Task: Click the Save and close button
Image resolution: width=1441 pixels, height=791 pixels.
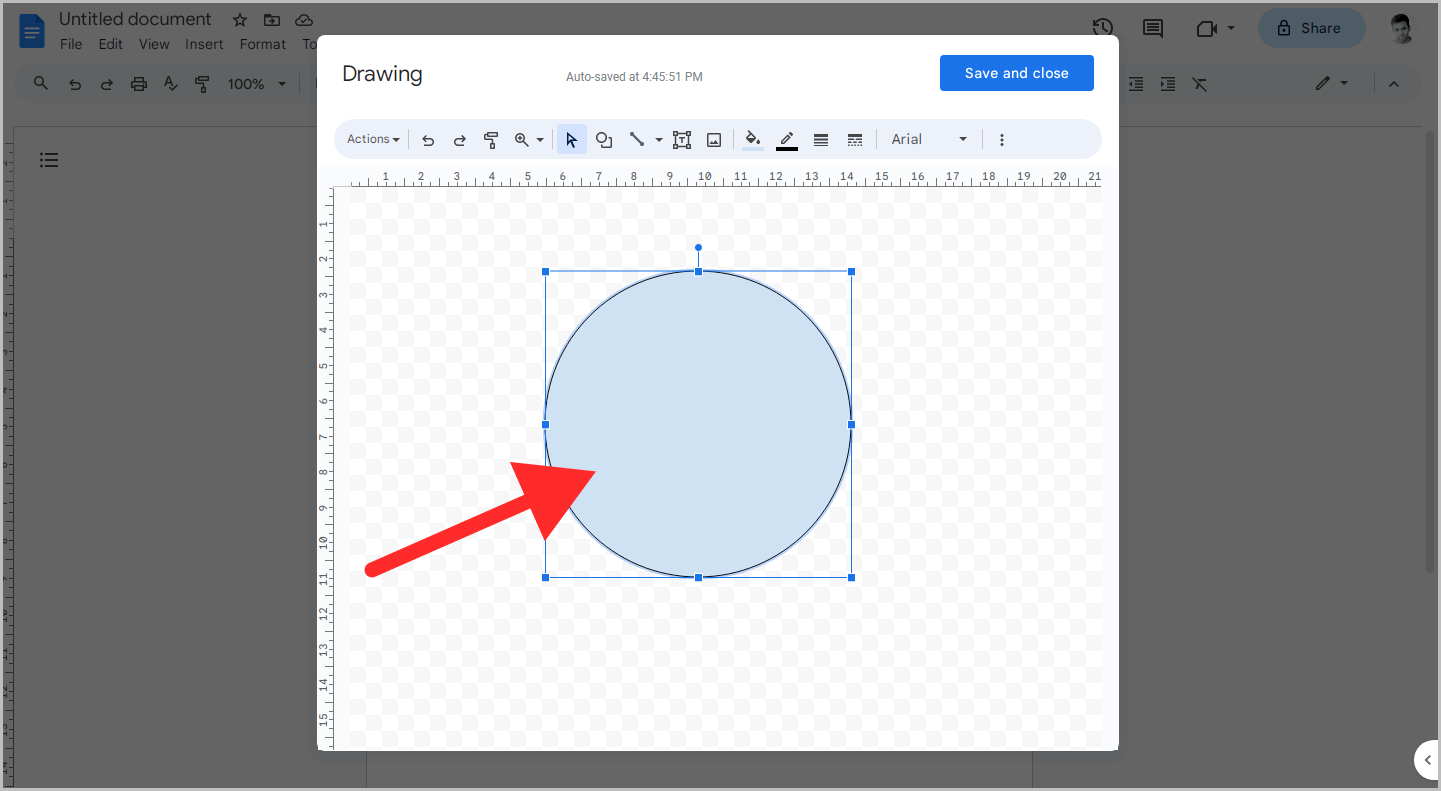Action: (x=1016, y=73)
